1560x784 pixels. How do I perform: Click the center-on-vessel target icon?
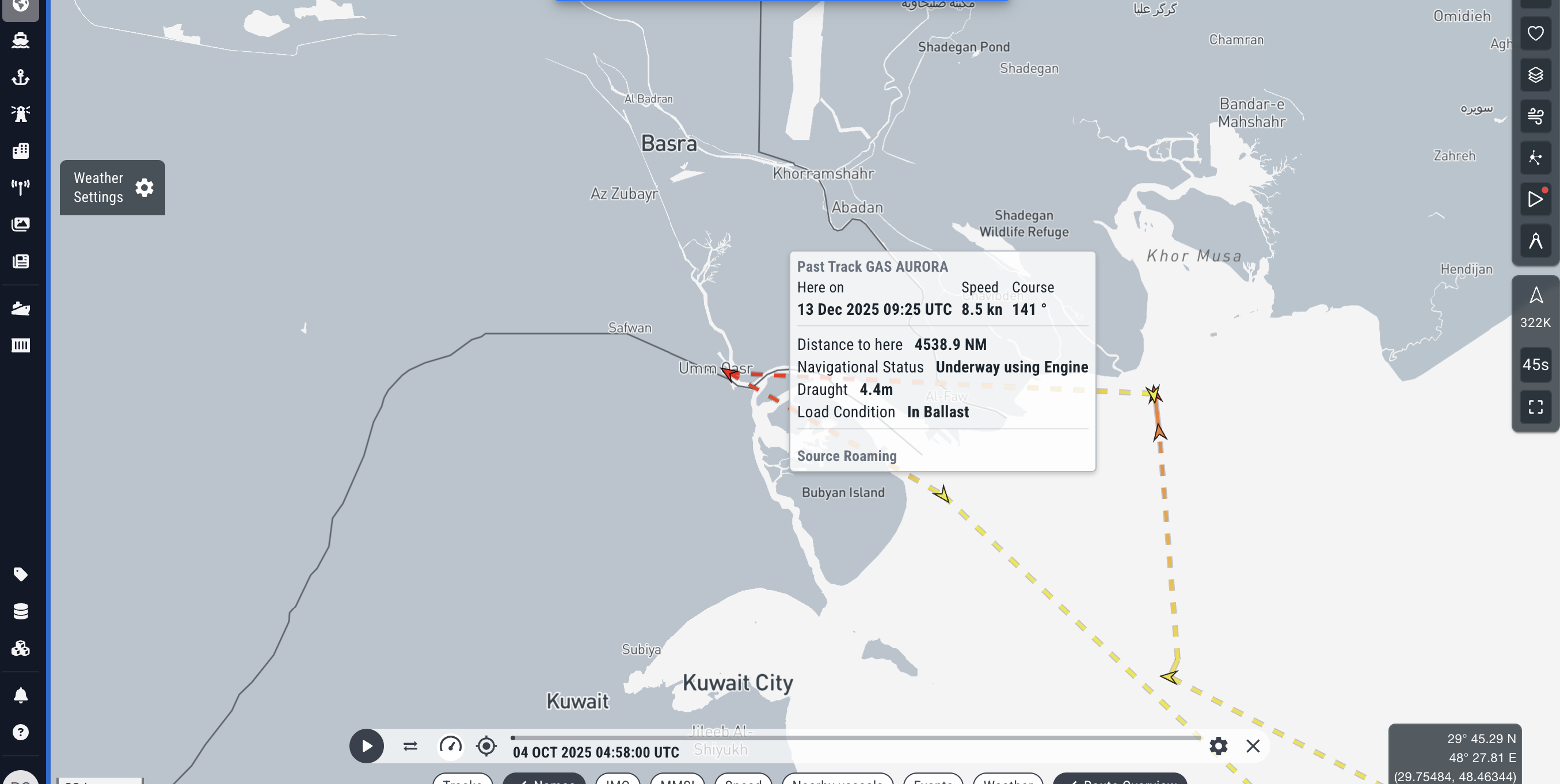pos(486,746)
